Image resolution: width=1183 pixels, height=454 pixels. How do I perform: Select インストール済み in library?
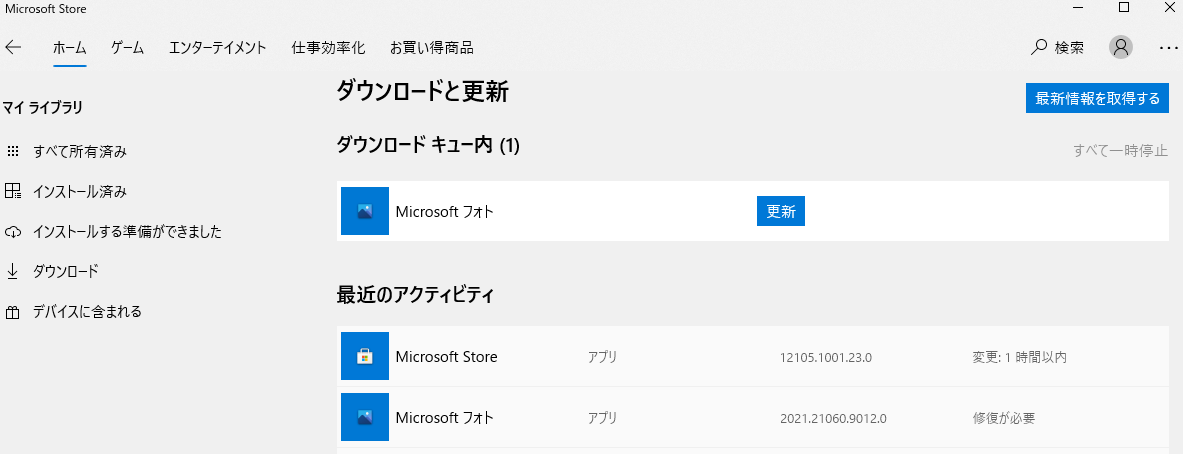click(80, 192)
